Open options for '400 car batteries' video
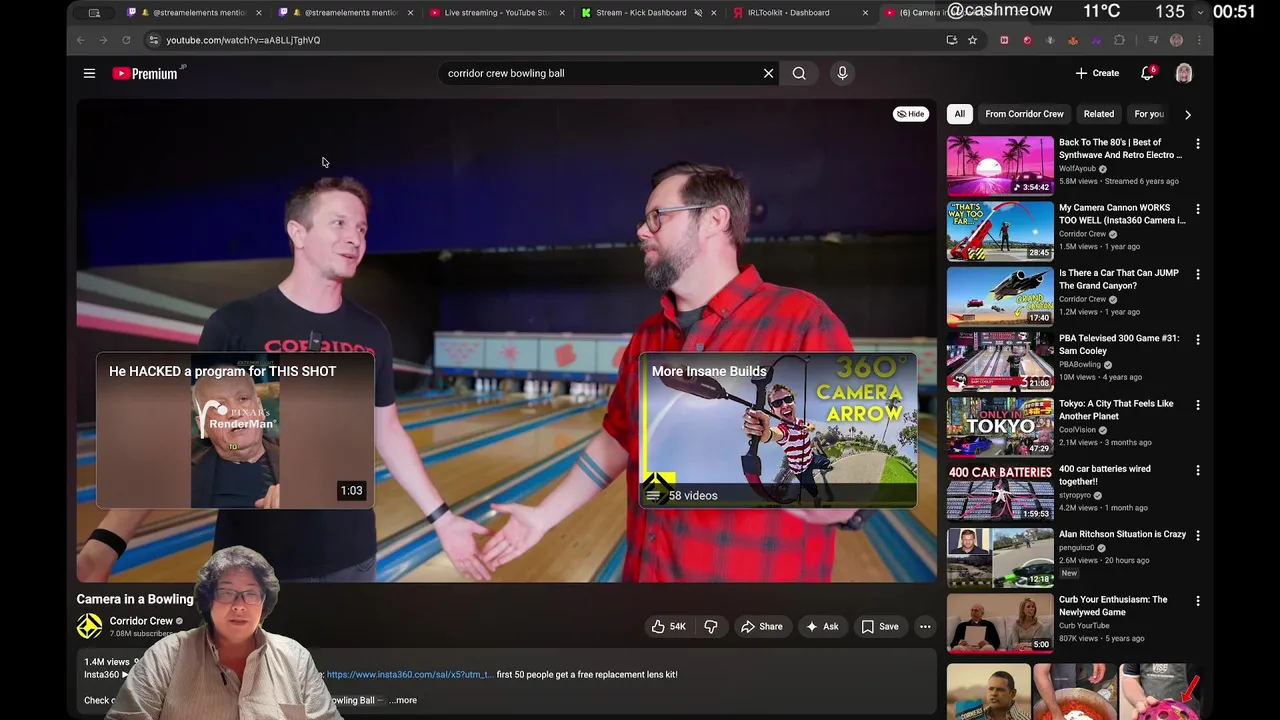Viewport: 1280px width, 720px height. [1197, 470]
